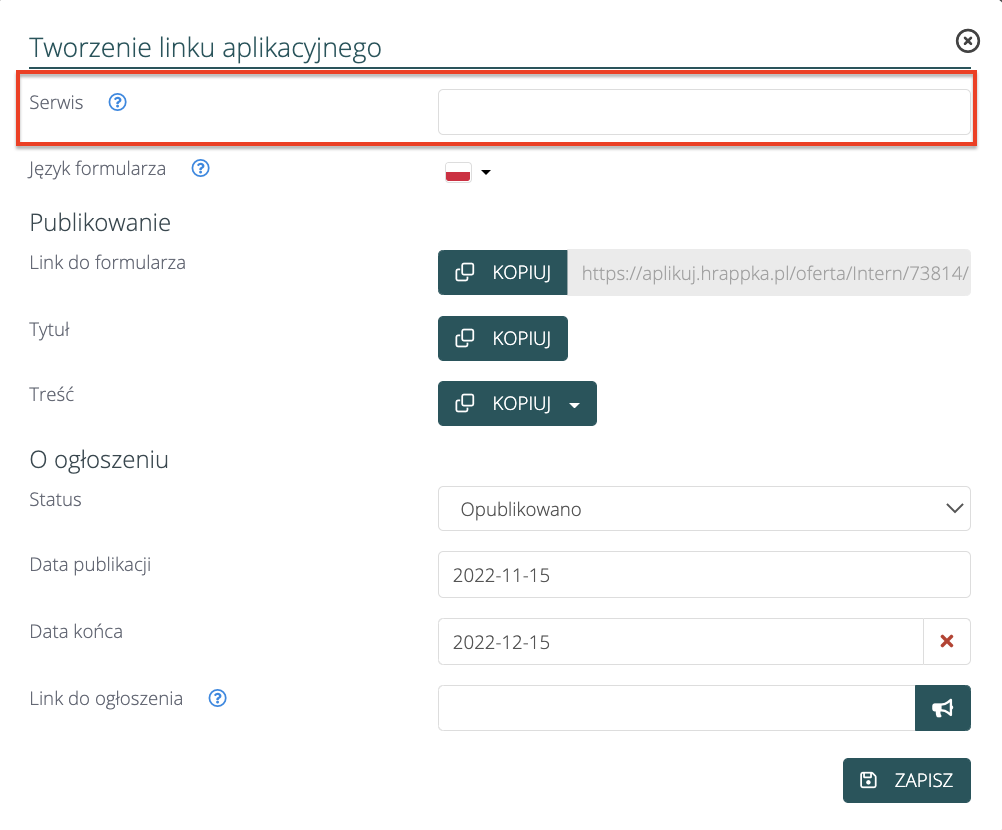Save the form with ZAPISZ
This screenshot has height=830, width=1002.
[906, 780]
